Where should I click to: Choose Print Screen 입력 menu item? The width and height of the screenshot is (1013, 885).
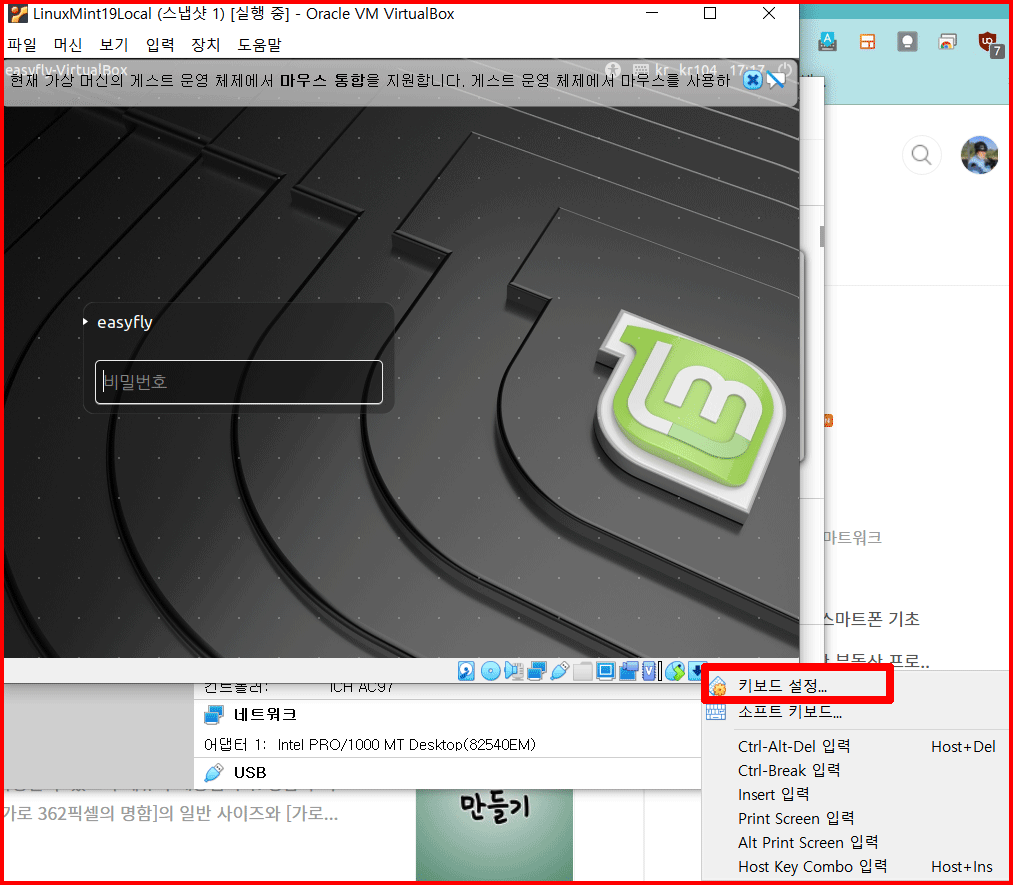click(857, 818)
